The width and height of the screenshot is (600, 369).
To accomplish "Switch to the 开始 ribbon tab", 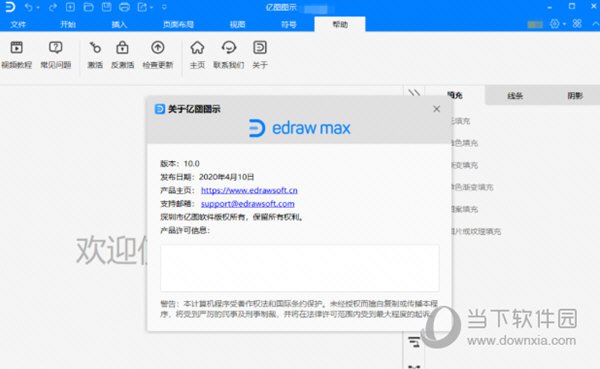I will pyautogui.click(x=68, y=24).
